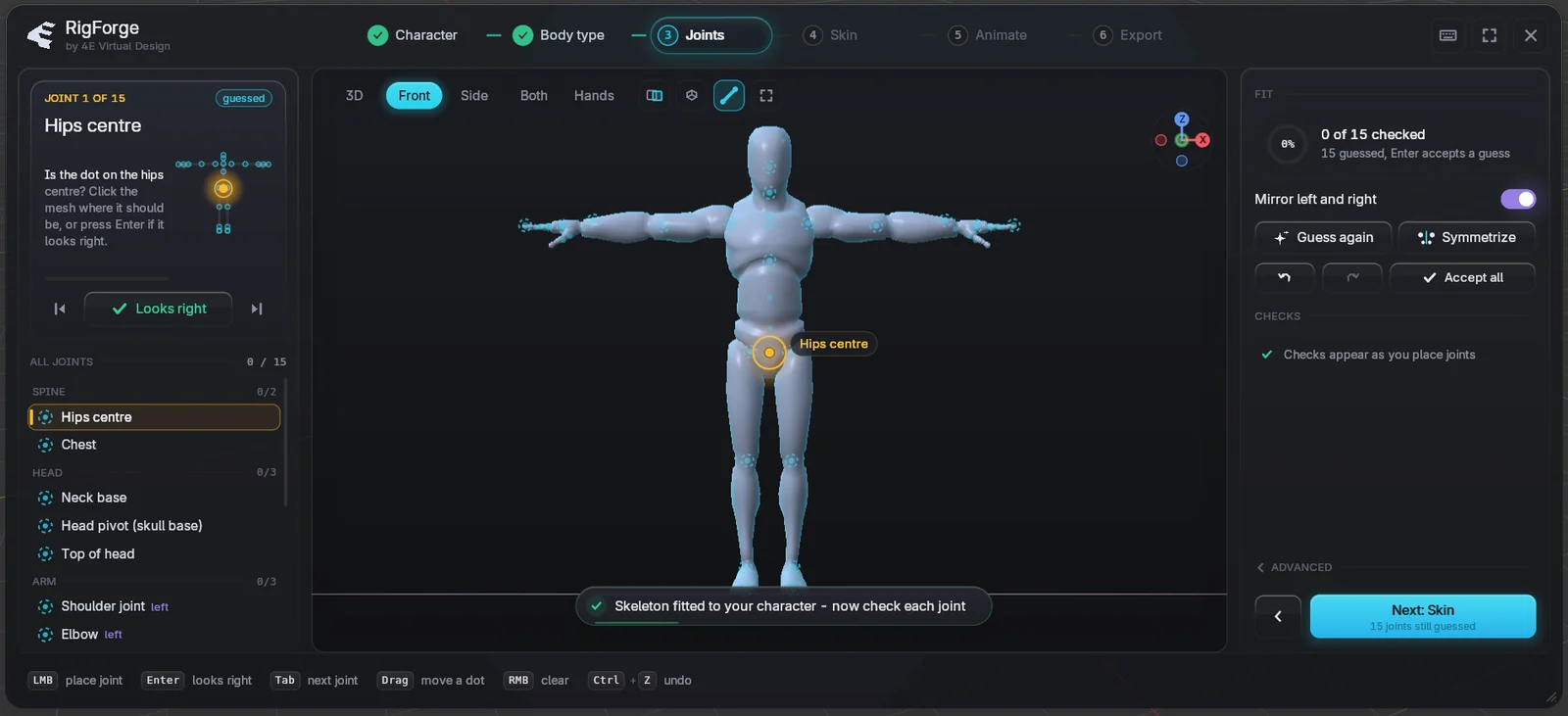
Task: Go to previous joint with skip-back icon
Action: [60, 309]
